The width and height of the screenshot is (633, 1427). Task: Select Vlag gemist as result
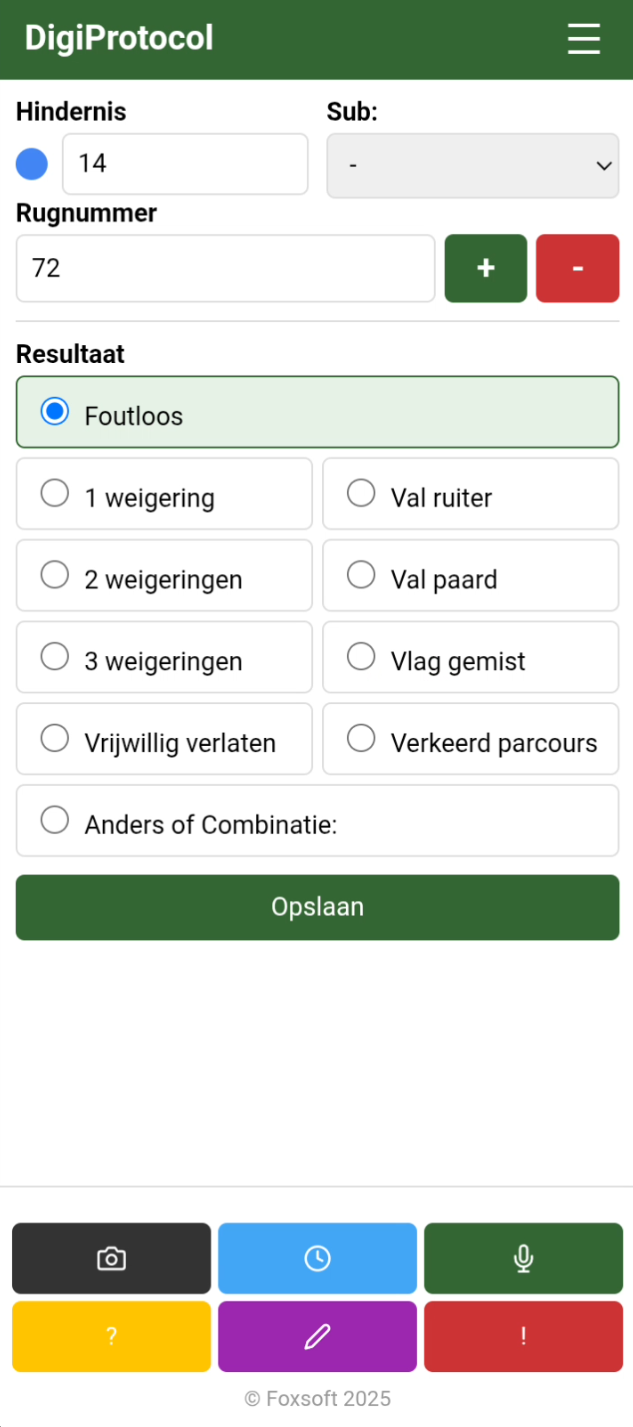[361, 657]
